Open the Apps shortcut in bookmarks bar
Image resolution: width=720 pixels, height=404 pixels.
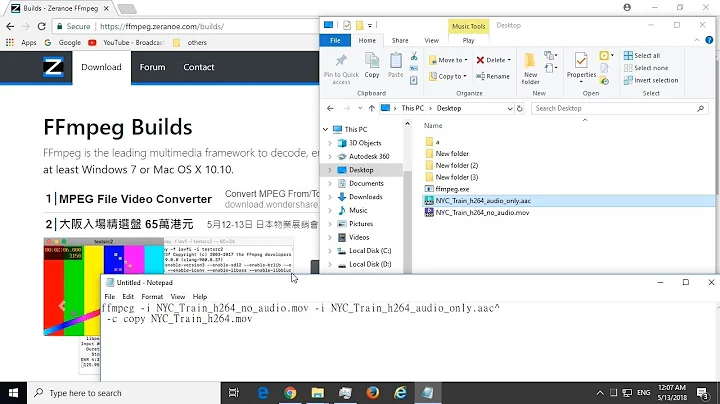tap(21, 42)
